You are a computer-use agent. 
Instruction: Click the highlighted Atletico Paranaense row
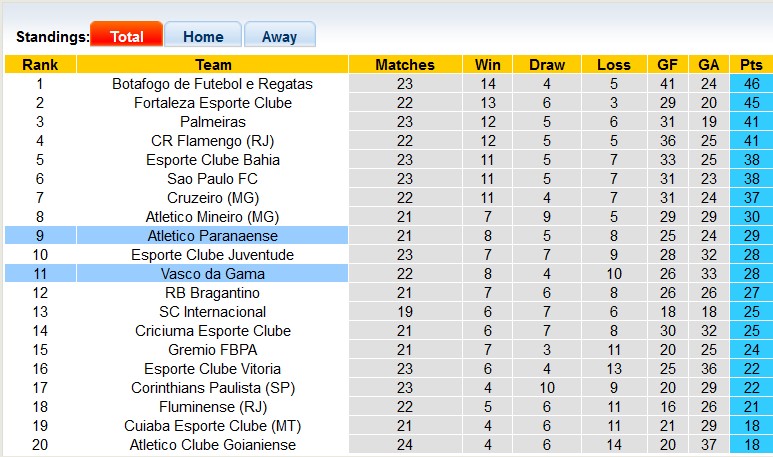tap(213, 236)
